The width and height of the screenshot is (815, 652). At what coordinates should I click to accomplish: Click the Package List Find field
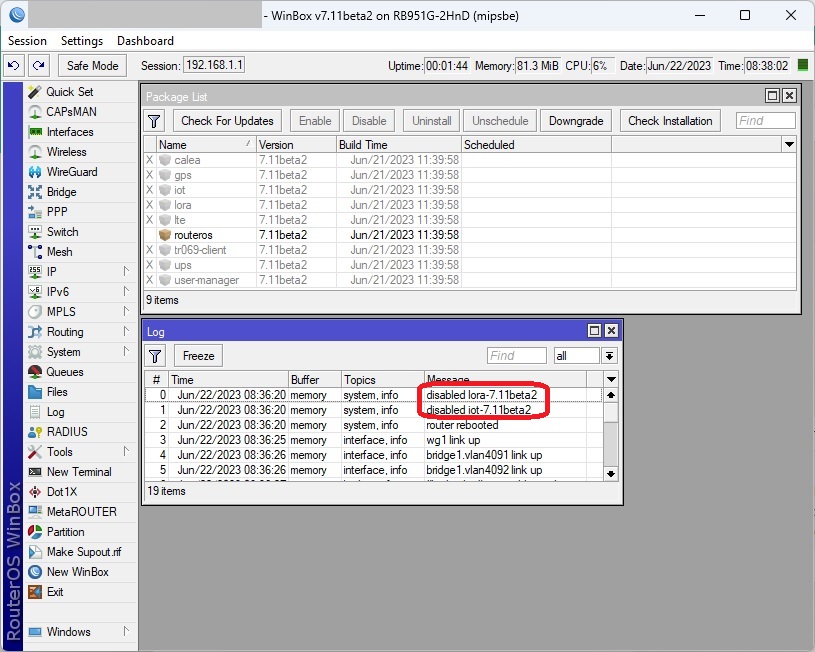(766, 121)
